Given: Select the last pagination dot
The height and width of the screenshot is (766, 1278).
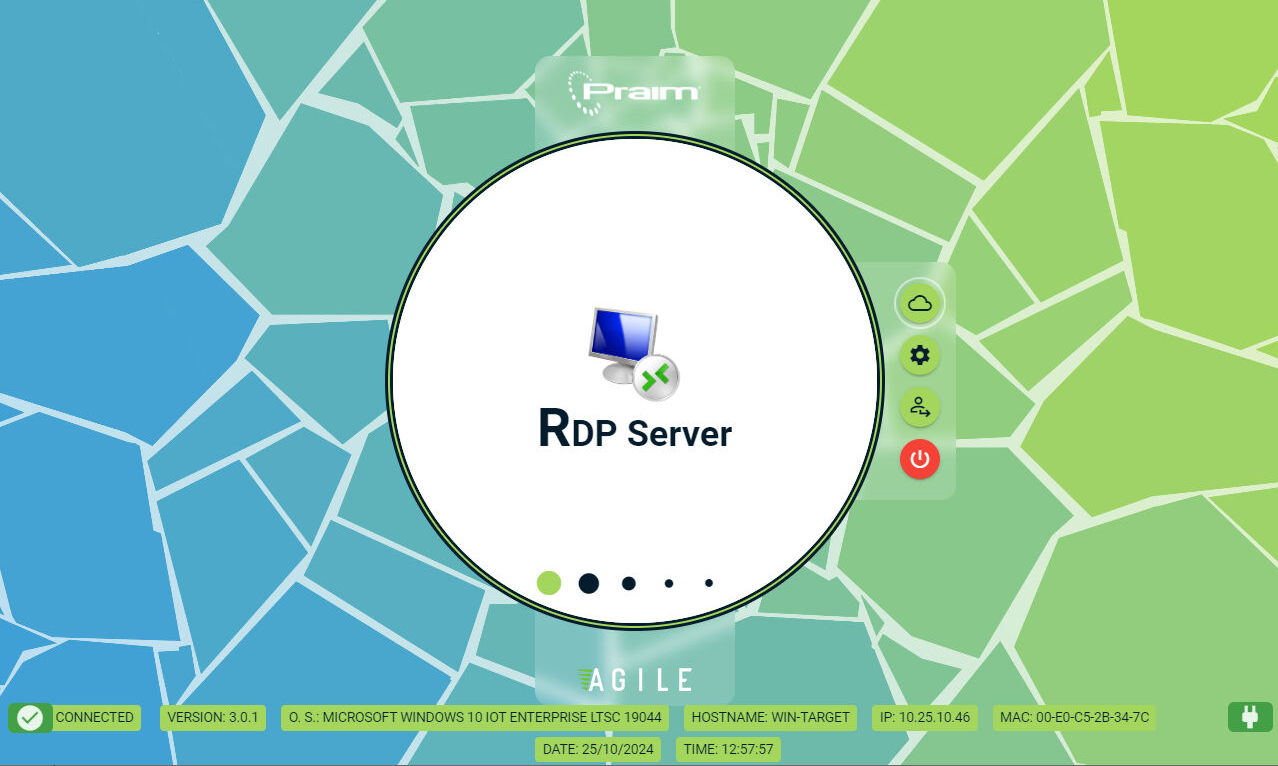Looking at the screenshot, I should pyautogui.click(x=708, y=583).
